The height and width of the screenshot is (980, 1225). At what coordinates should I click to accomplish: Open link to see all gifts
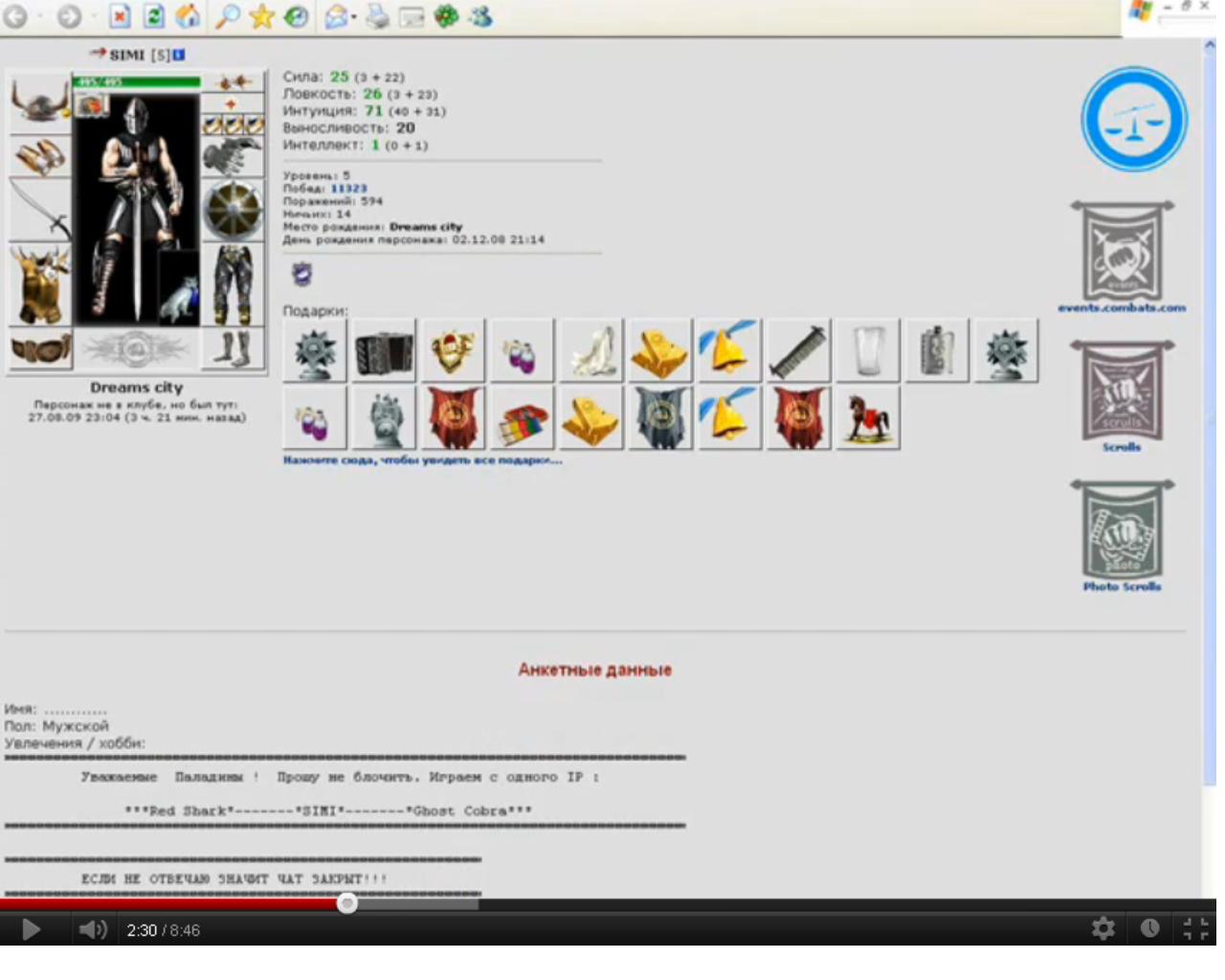coord(422,460)
